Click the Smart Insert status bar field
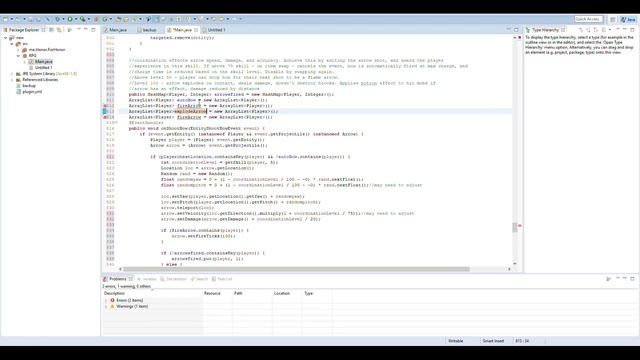 point(493,341)
